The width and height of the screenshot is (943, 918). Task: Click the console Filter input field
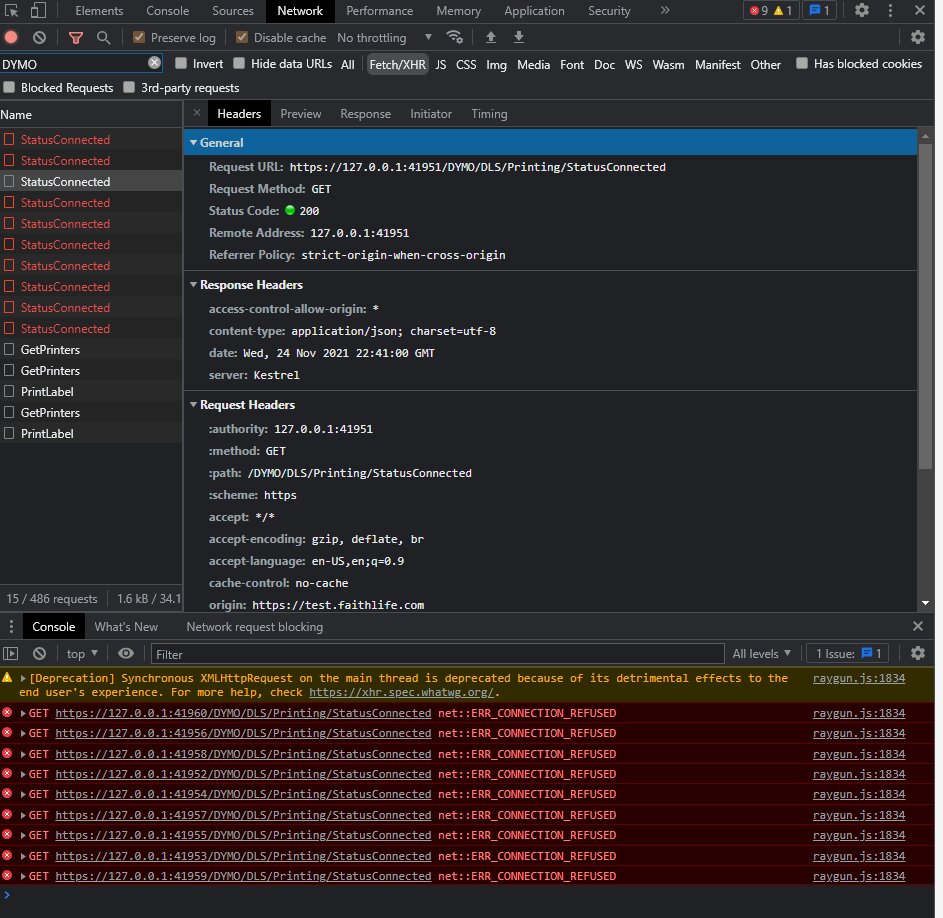pyautogui.click(x=437, y=654)
